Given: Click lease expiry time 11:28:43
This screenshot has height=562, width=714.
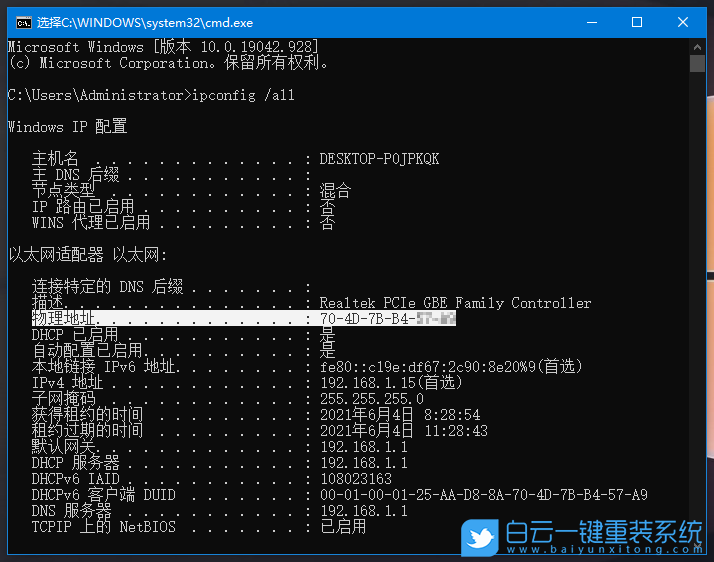Looking at the screenshot, I should click(456, 431).
